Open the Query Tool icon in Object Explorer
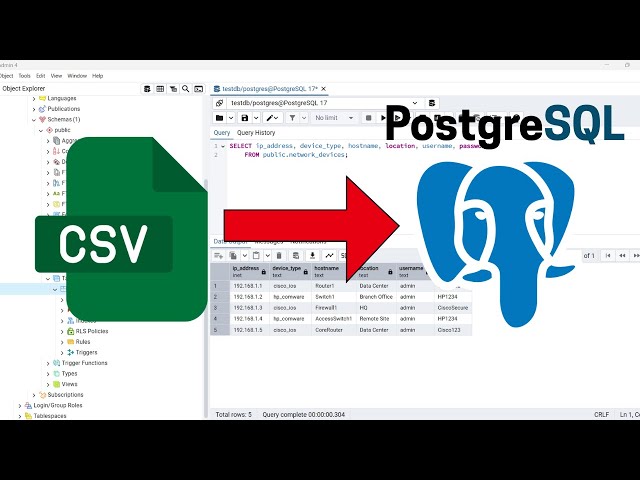Image resolution: width=640 pixels, height=480 pixels. (147, 89)
